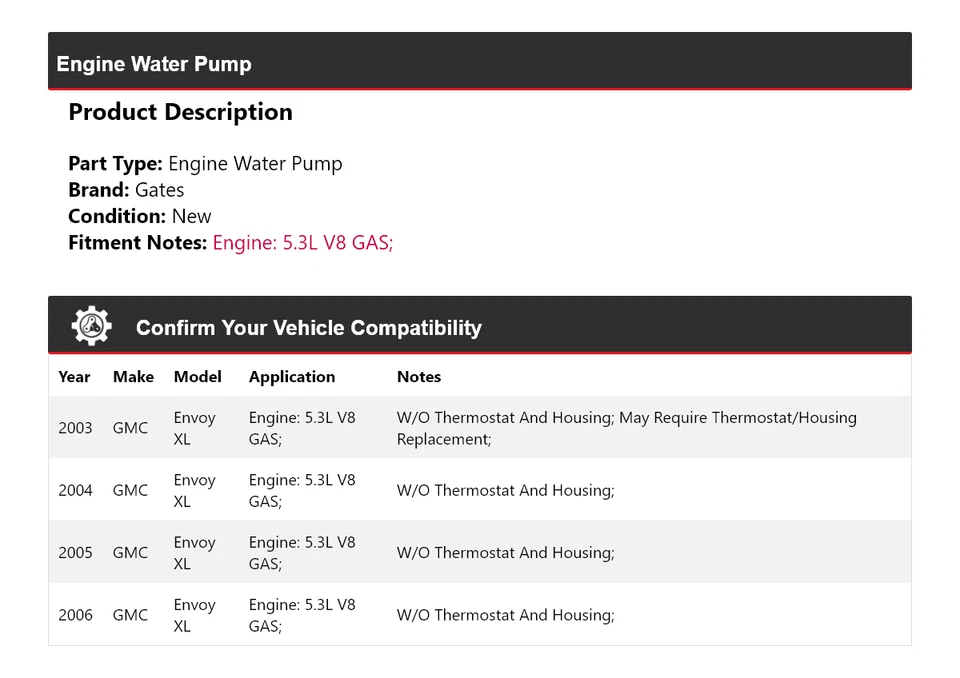Click the Year column header

[74, 377]
